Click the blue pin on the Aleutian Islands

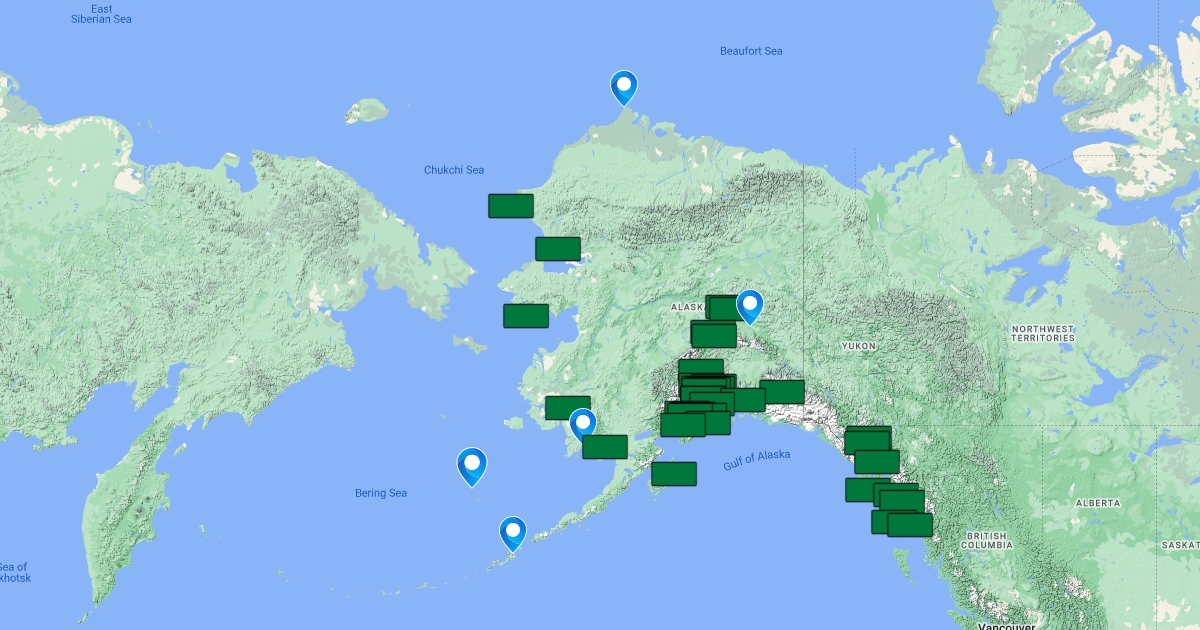click(513, 533)
